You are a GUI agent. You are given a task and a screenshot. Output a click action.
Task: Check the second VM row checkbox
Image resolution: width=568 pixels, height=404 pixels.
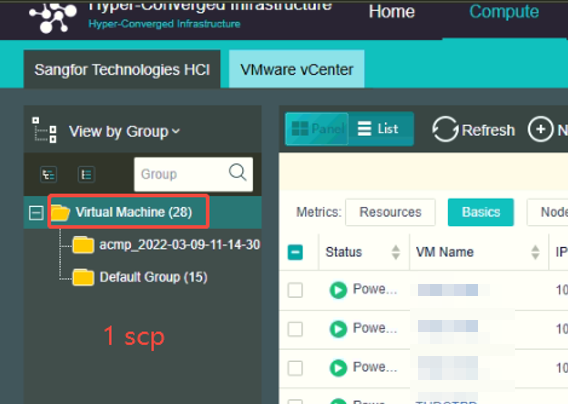pos(295,329)
